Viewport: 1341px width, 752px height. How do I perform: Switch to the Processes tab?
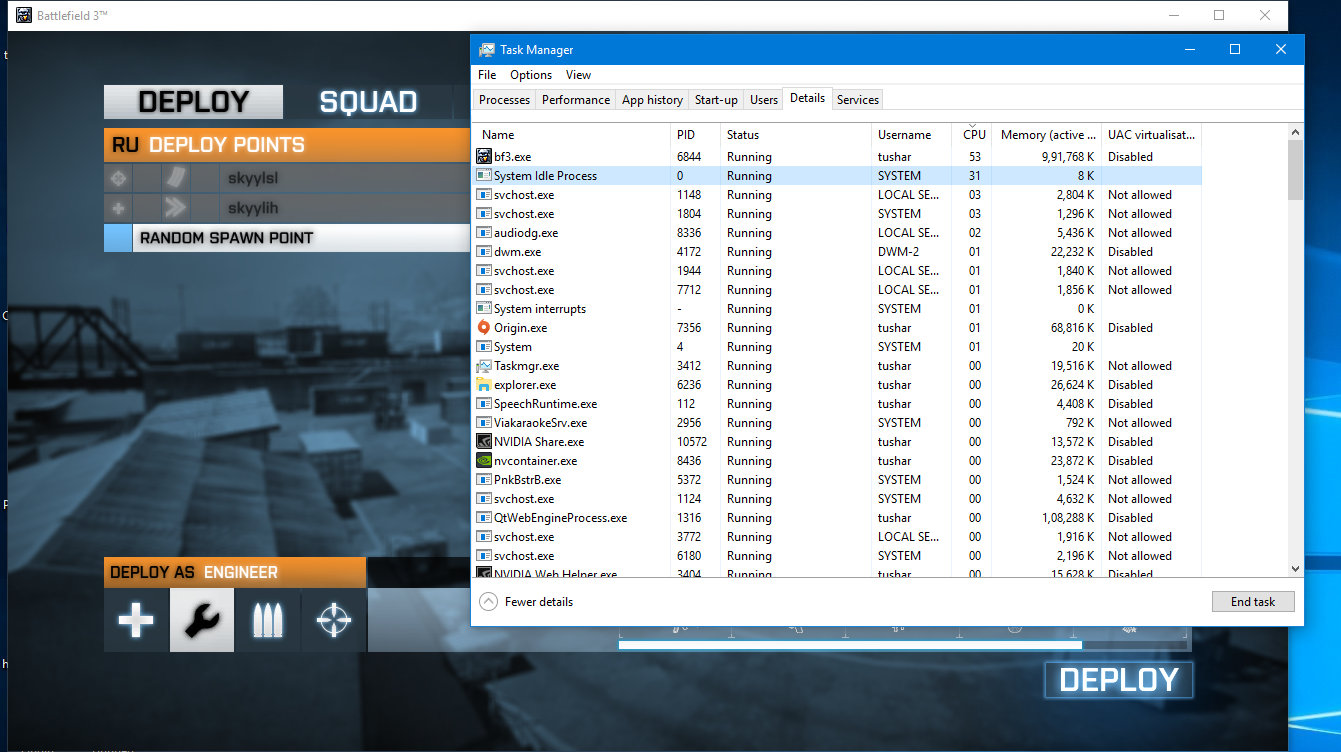504,100
